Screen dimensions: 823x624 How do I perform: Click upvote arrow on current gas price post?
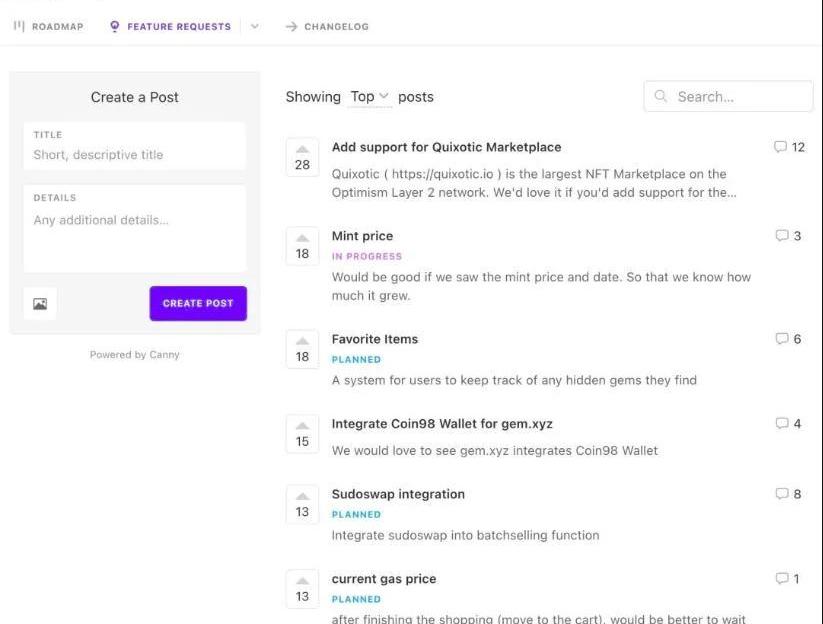click(x=302, y=580)
